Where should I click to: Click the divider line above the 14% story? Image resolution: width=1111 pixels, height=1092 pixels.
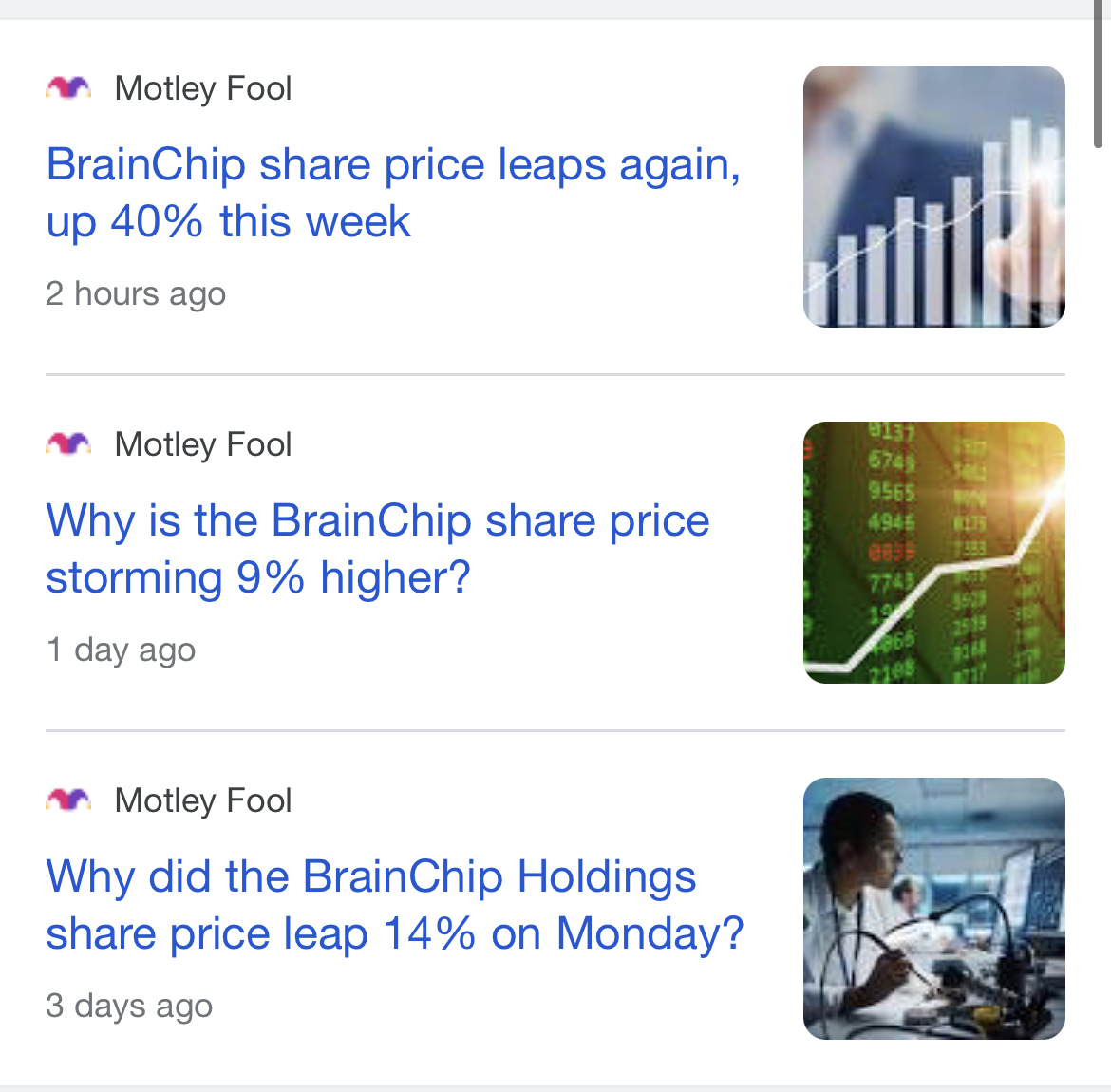(555, 730)
